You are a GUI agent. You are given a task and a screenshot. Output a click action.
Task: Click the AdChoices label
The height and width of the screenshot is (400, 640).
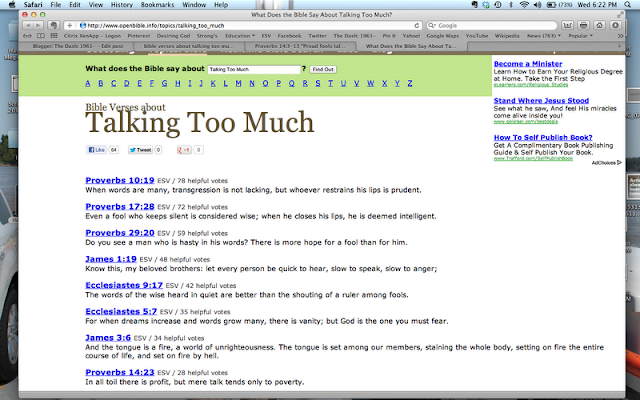point(607,162)
